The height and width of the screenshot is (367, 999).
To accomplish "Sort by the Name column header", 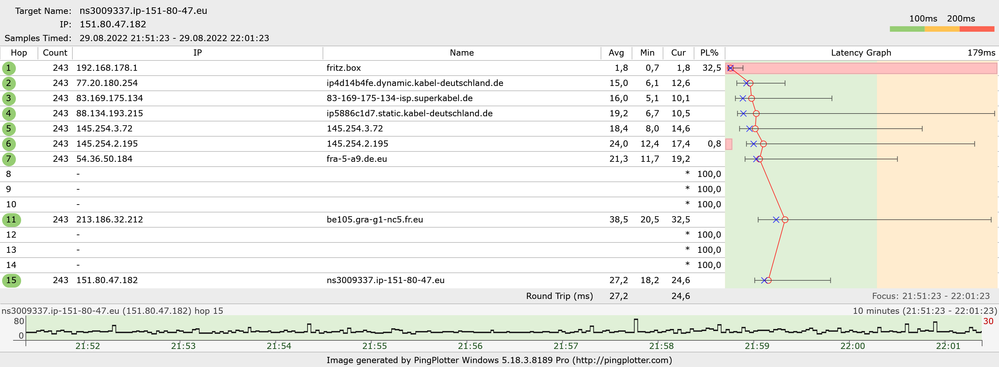I will coord(462,53).
